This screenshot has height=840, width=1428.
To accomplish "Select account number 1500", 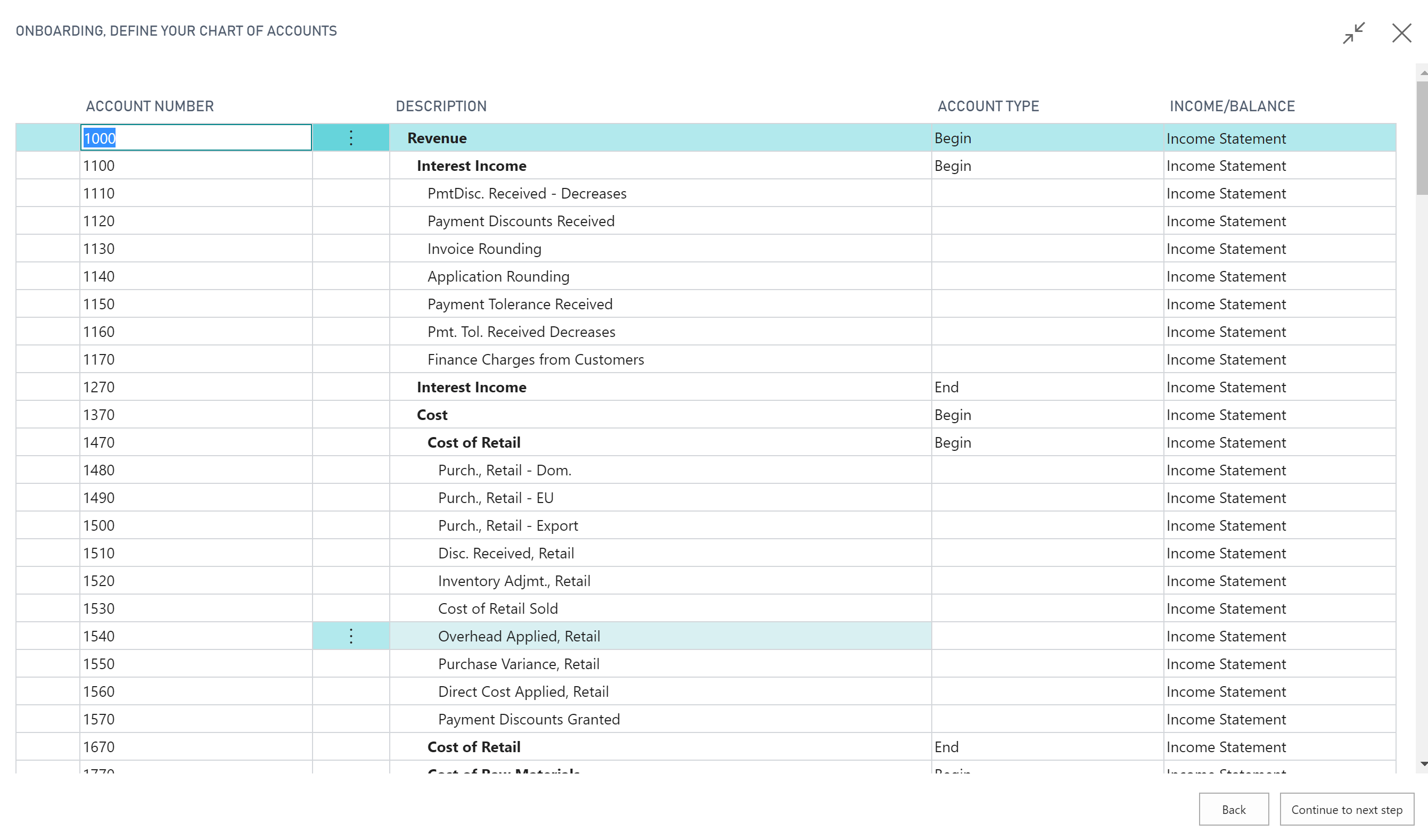I will 196,525.
